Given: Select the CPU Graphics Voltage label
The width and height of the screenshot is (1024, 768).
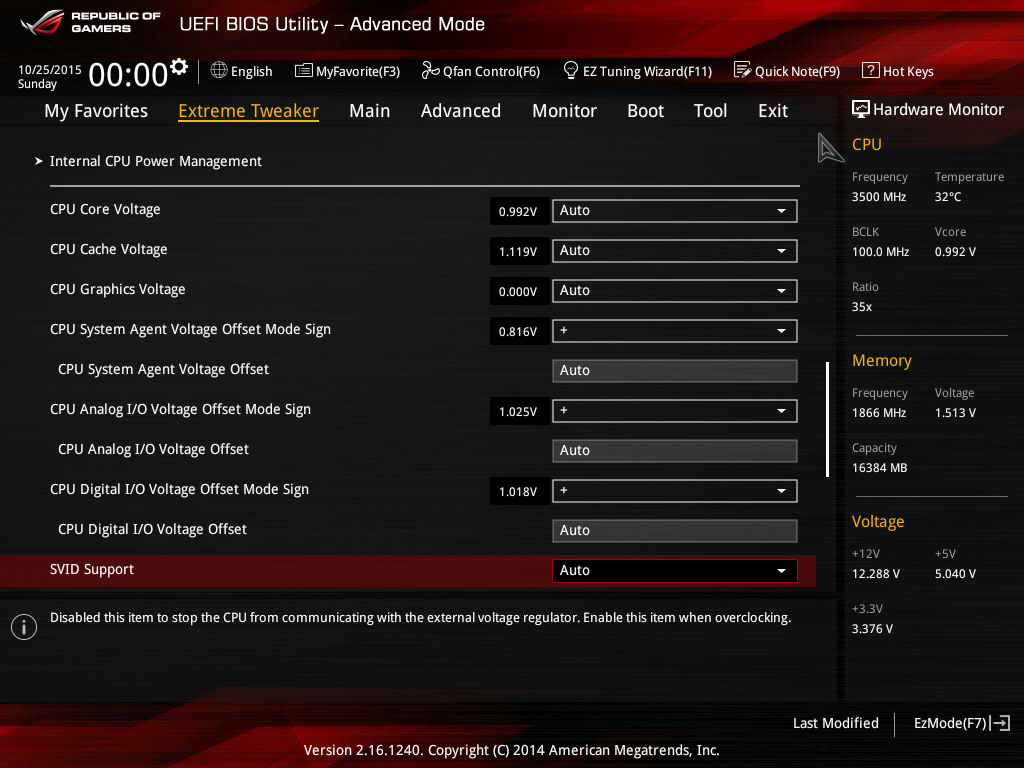Looking at the screenshot, I should click(118, 289).
